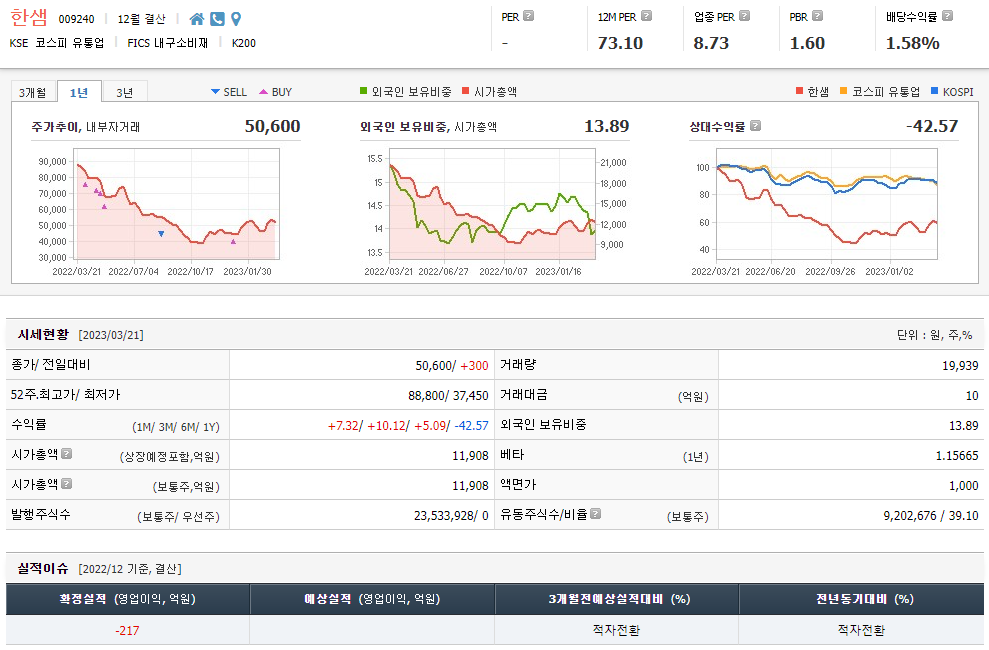The height and width of the screenshot is (650, 989).
Task: Click the 발행주식수 value 23,533,928/ 0
Action: point(451,516)
